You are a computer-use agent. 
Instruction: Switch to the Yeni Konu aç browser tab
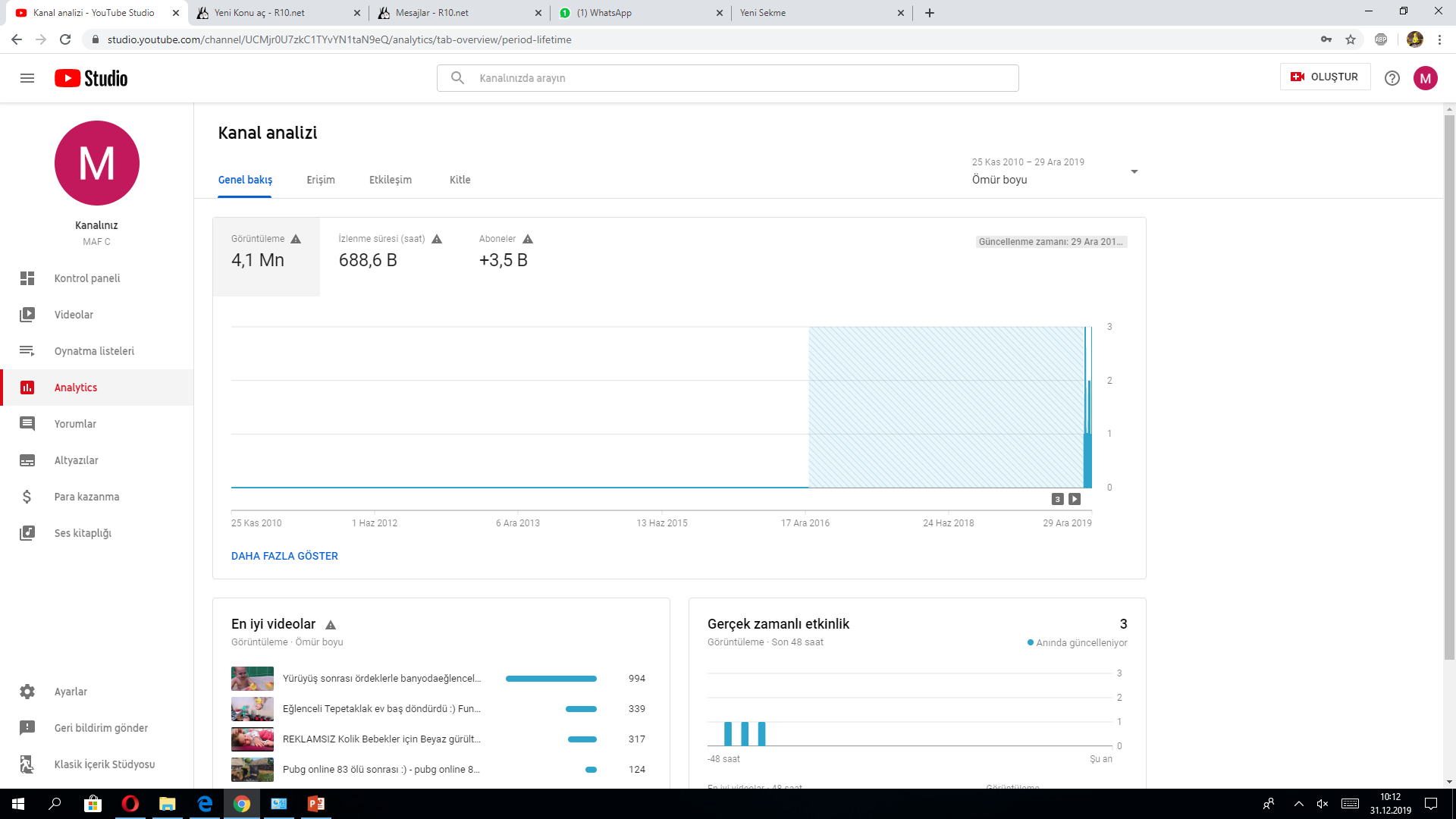pos(277,13)
